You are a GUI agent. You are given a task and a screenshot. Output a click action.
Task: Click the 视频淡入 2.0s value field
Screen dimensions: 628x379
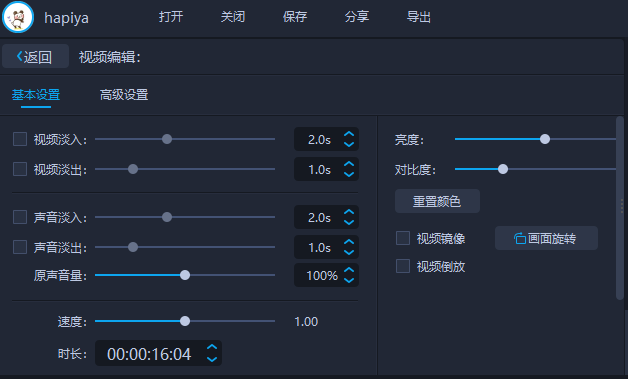[x=326, y=139]
